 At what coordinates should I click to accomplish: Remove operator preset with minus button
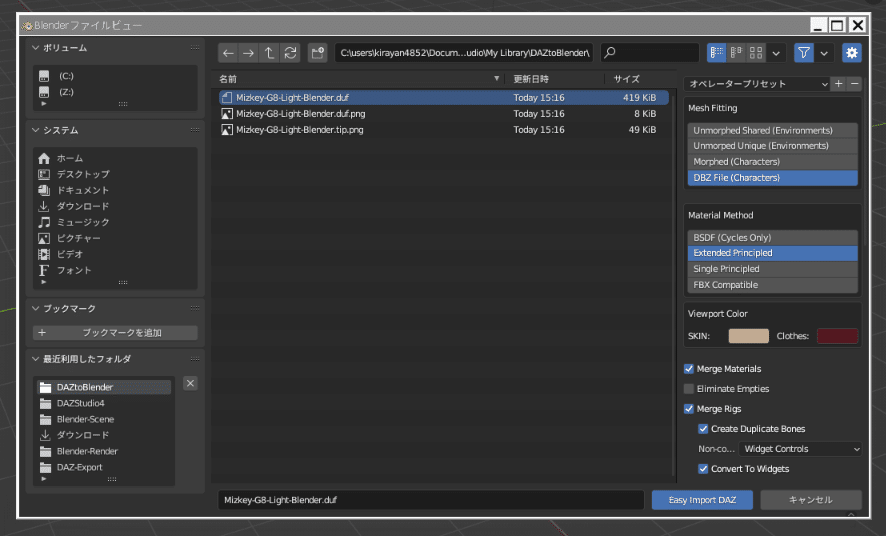pyautogui.click(x=854, y=84)
